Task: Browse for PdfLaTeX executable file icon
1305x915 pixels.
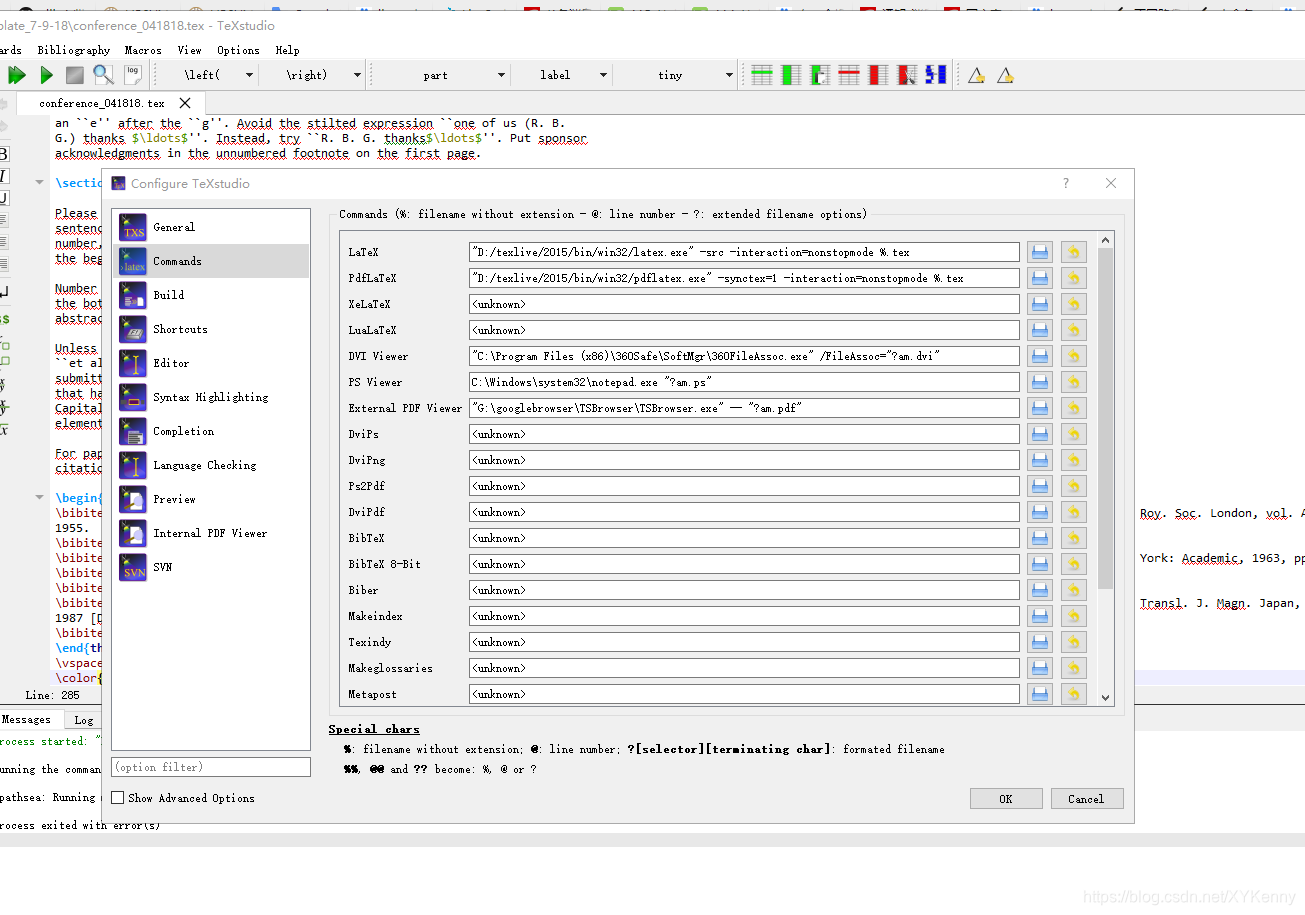Action: (x=1040, y=278)
